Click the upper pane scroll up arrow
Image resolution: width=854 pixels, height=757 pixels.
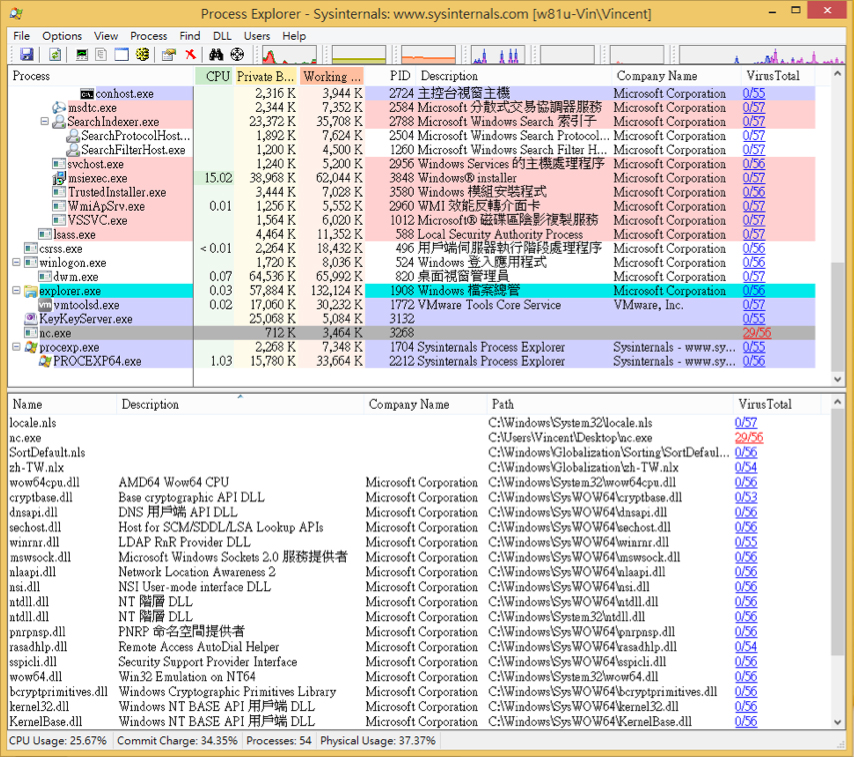point(837,74)
